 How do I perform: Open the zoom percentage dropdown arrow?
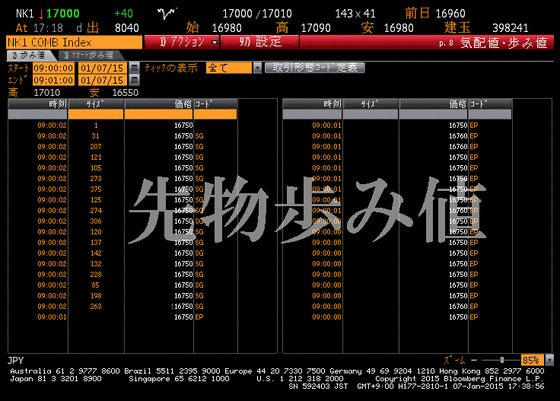[x=550, y=360]
